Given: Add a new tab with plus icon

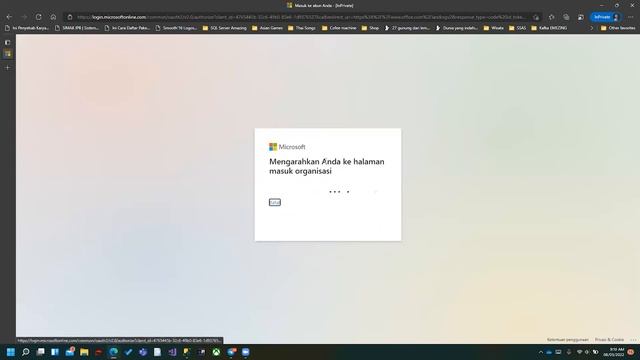Looking at the screenshot, I should (x=7, y=67).
